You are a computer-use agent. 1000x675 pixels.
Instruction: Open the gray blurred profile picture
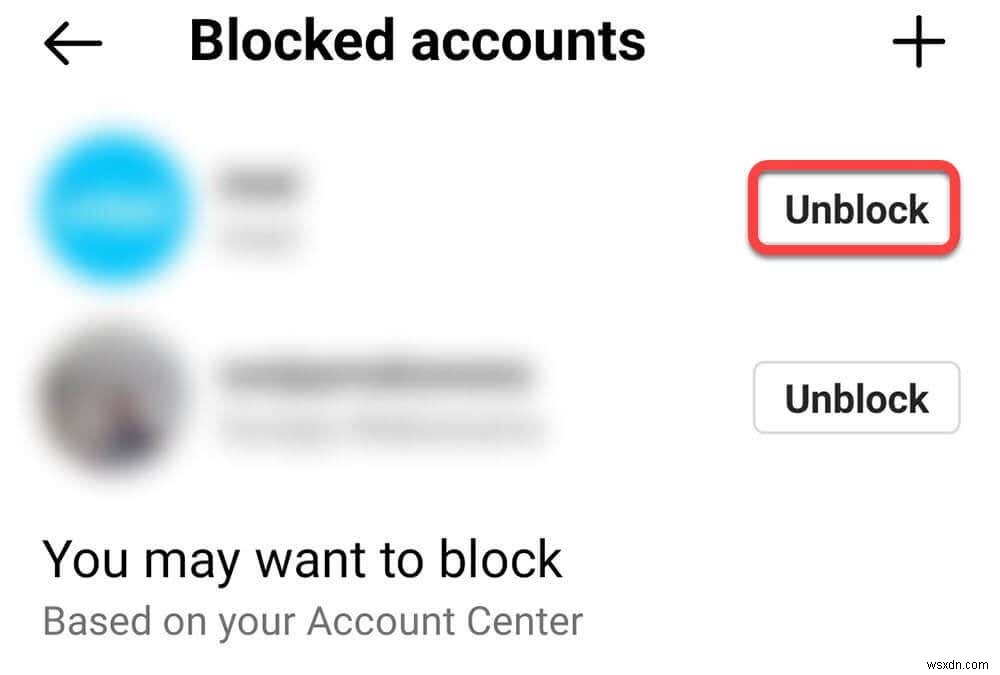coord(112,401)
